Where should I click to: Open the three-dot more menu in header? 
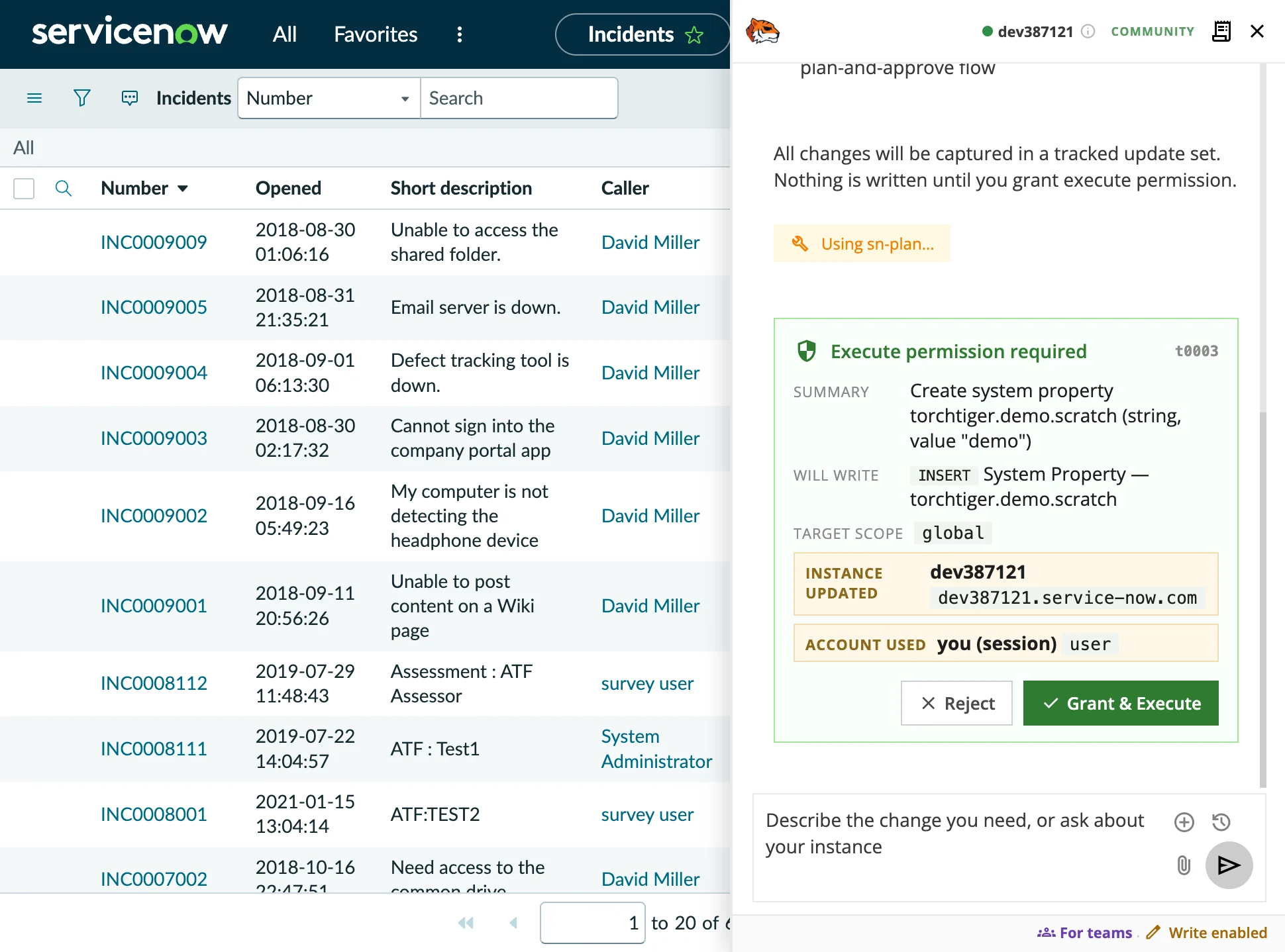tap(460, 34)
